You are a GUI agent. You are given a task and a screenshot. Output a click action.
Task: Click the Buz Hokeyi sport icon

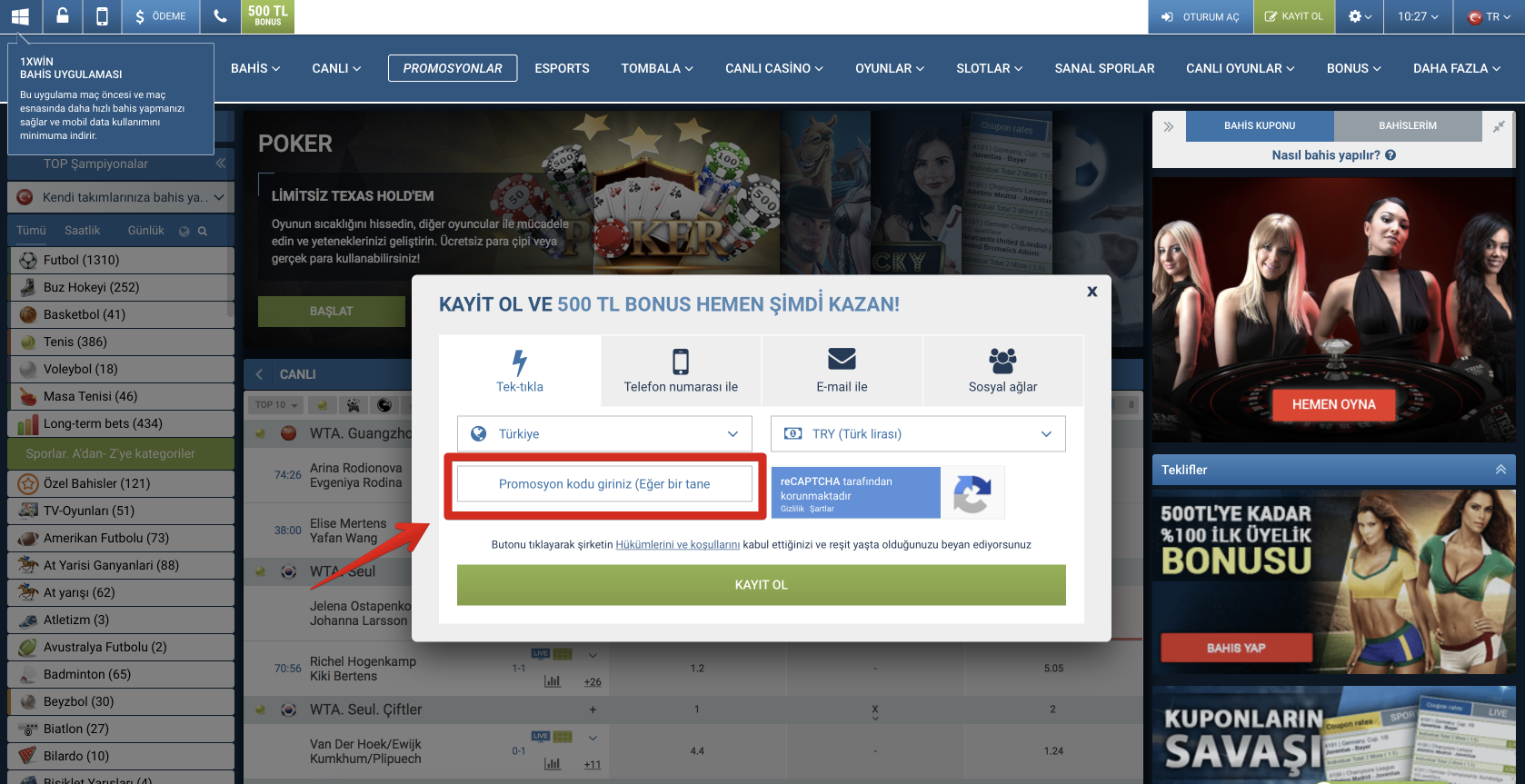(x=28, y=287)
